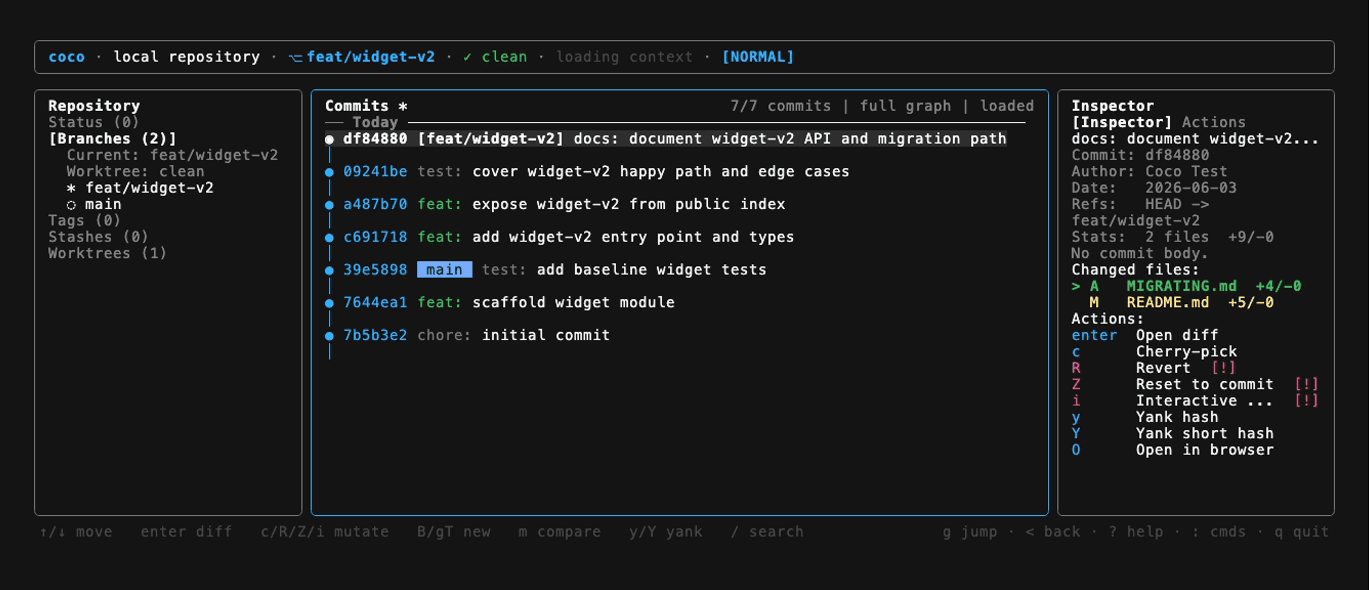Image resolution: width=1369 pixels, height=590 pixels.
Task: Switch to the Inspector tab
Action: click(1121, 122)
